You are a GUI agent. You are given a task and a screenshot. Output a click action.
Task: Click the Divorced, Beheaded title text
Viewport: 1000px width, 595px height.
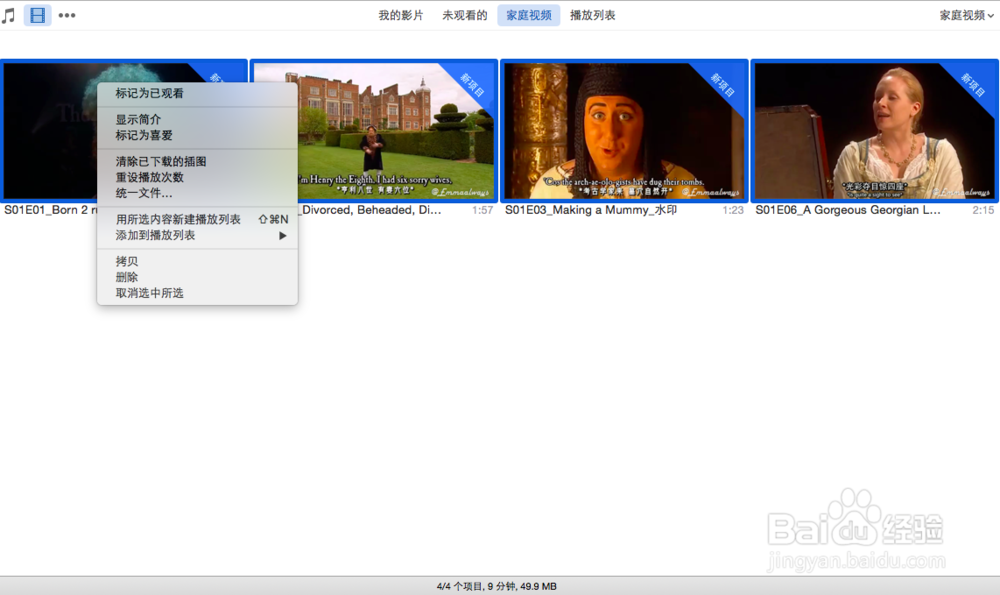pyautogui.click(x=371, y=210)
